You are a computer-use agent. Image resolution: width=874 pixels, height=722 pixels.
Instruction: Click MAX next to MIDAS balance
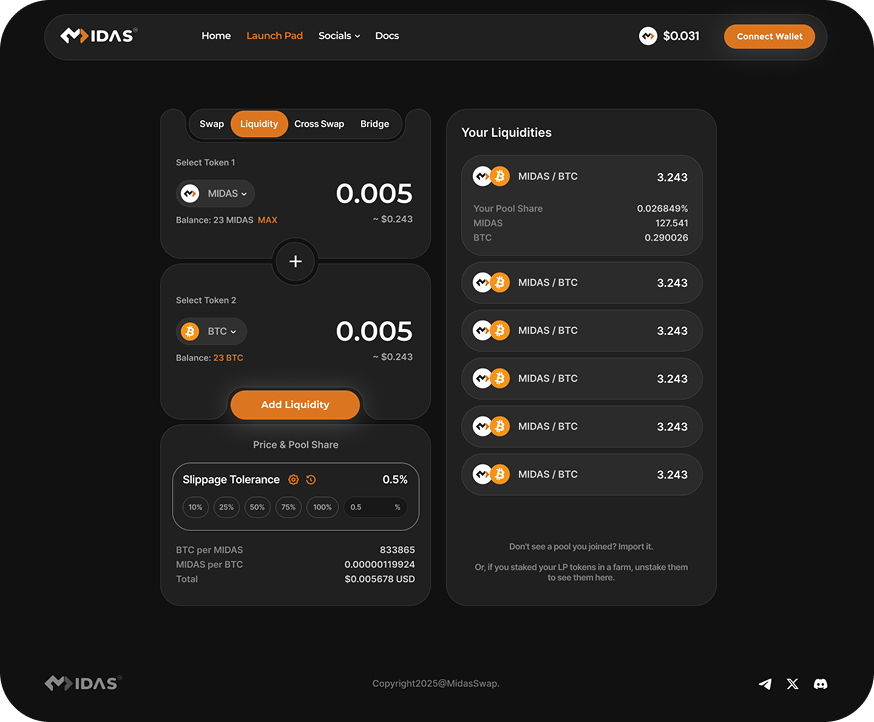pos(267,220)
